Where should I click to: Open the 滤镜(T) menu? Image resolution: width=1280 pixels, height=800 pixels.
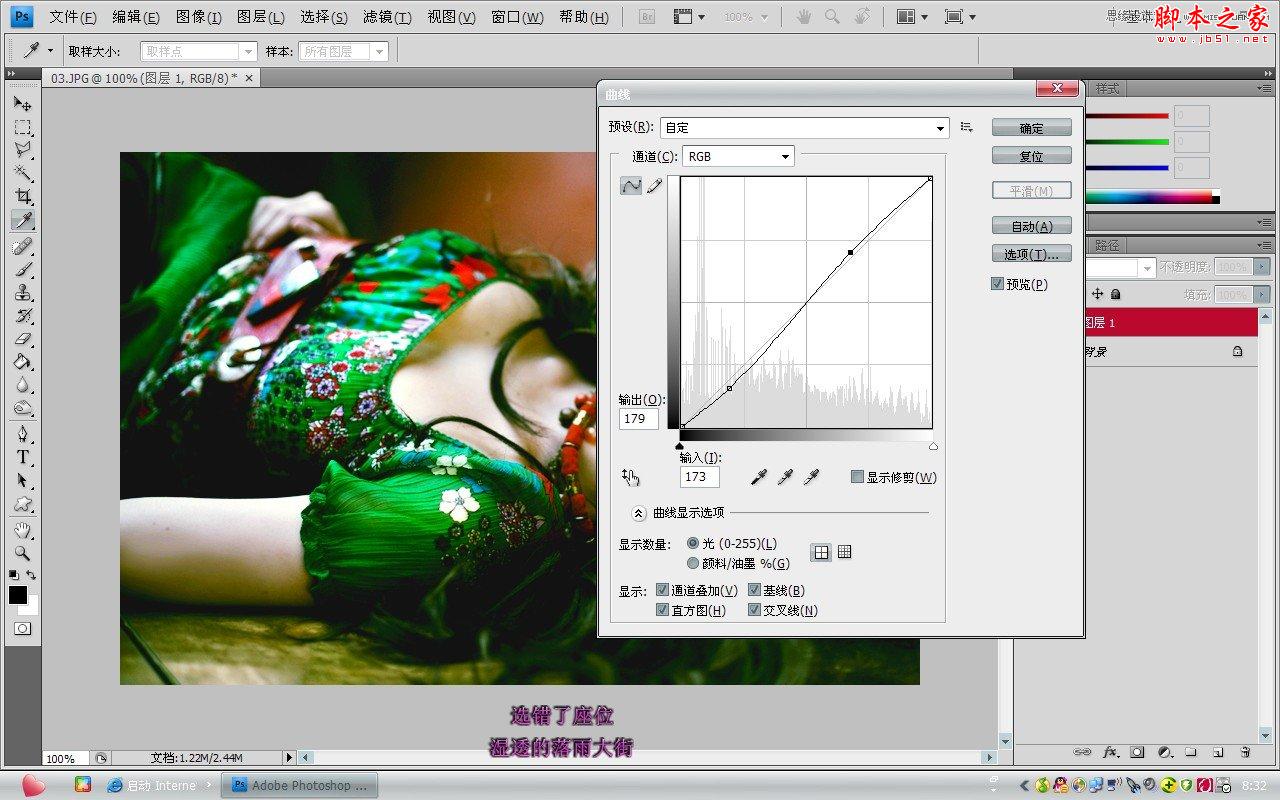(x=386, y=16)
